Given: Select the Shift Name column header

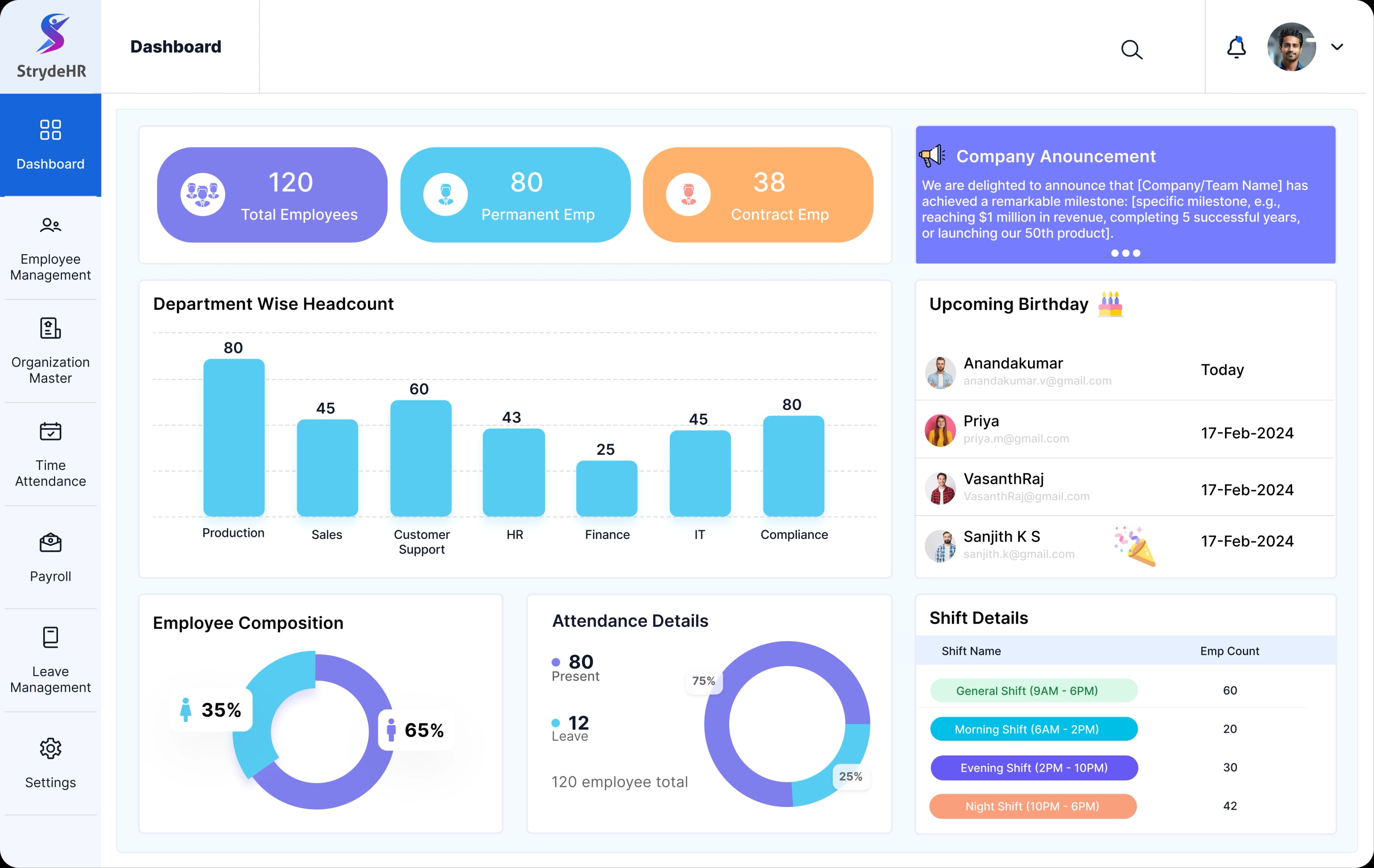Looking at the screenshot, I should [971, 651].
